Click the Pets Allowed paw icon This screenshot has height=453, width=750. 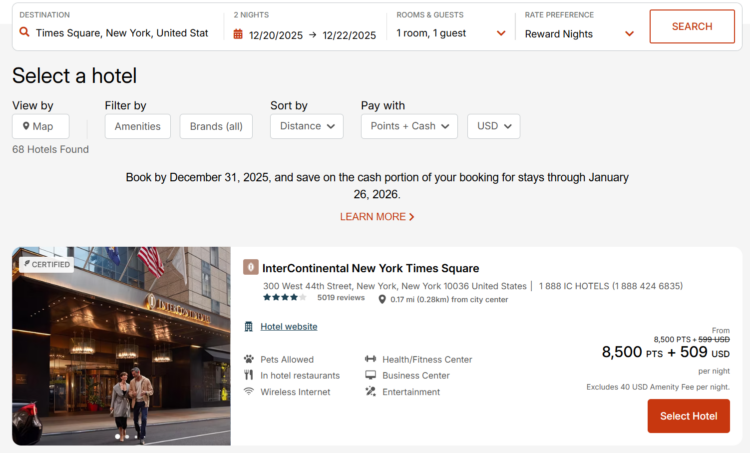(249, 359)
